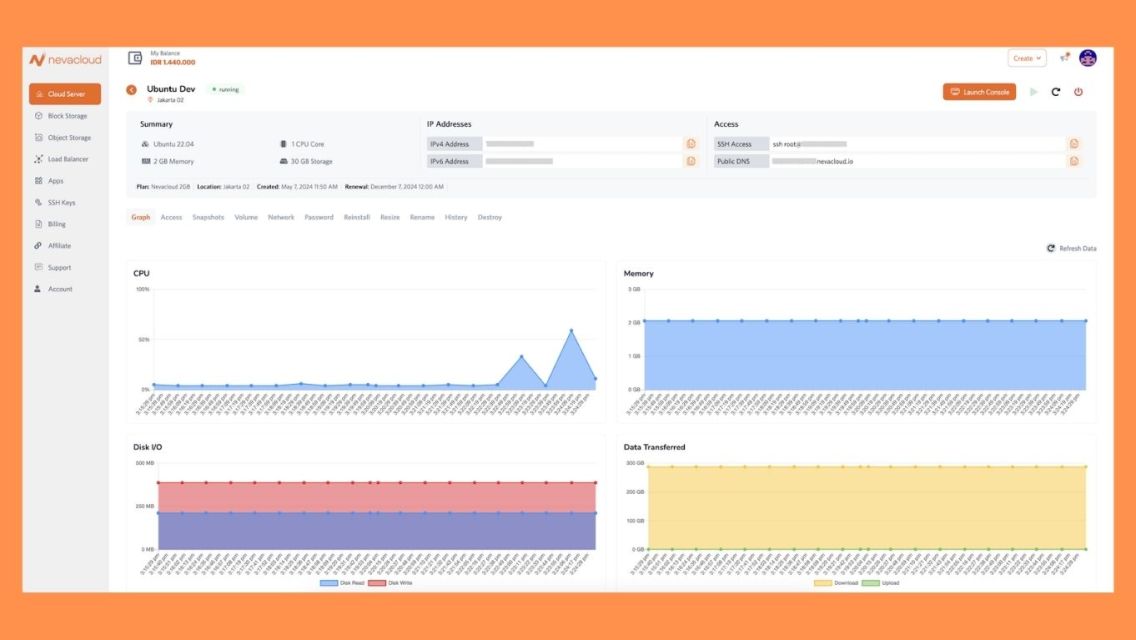Screen dimensions: 1136x640
Task: Switch to the Access tab
Action: [x=171, y=217]
